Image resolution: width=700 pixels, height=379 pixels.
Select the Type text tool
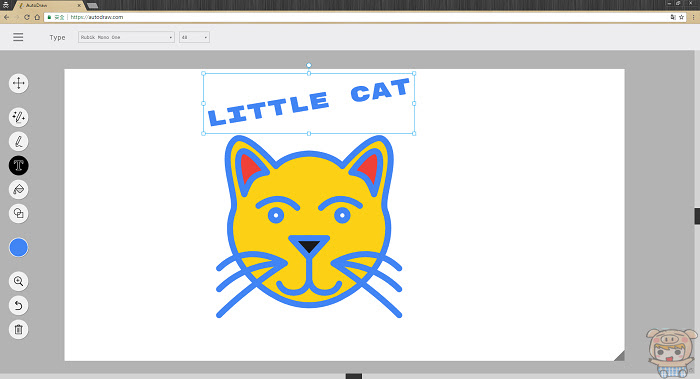tap(18, 166)
